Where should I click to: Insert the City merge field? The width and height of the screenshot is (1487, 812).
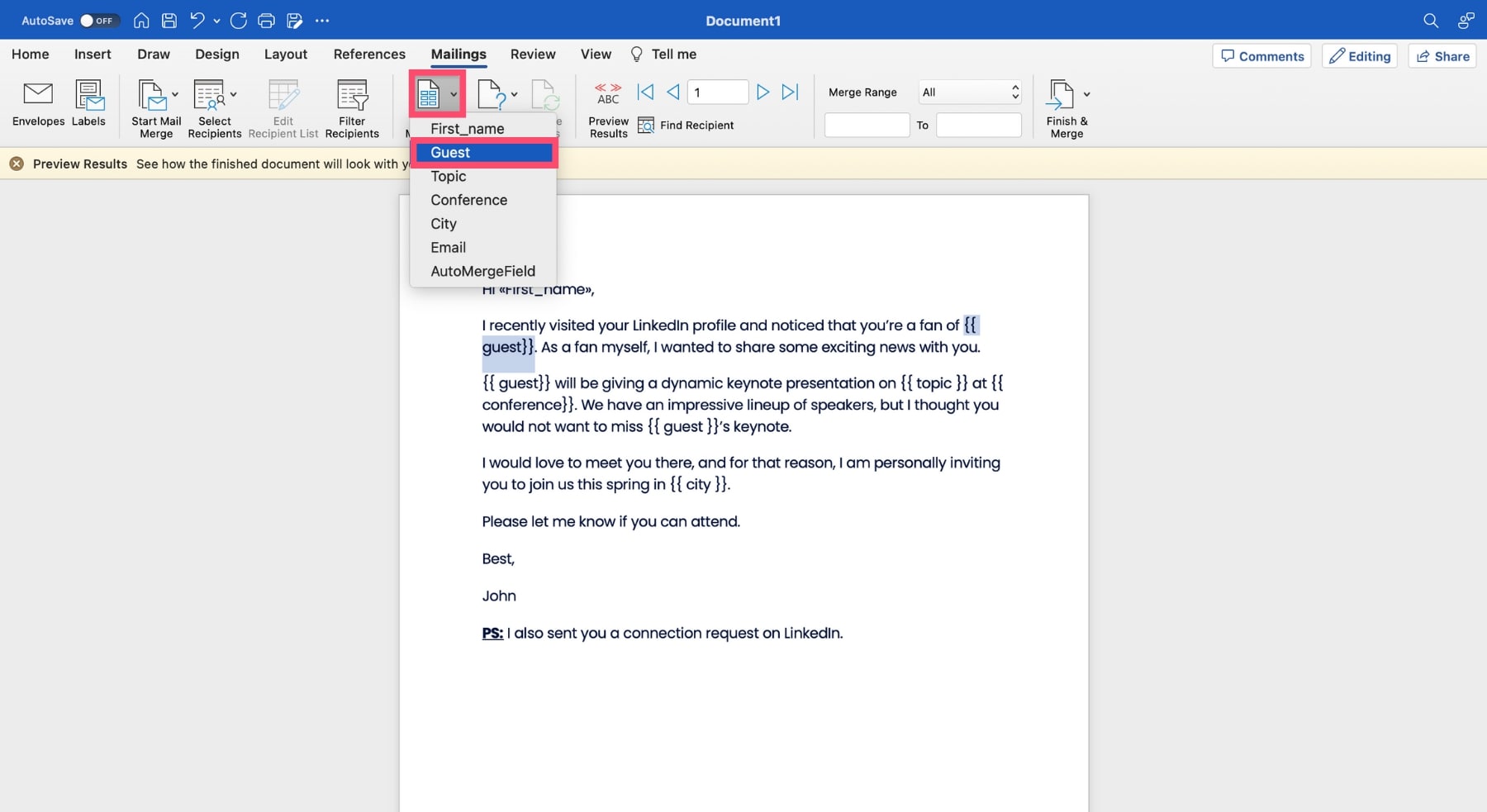coord(483,224)
